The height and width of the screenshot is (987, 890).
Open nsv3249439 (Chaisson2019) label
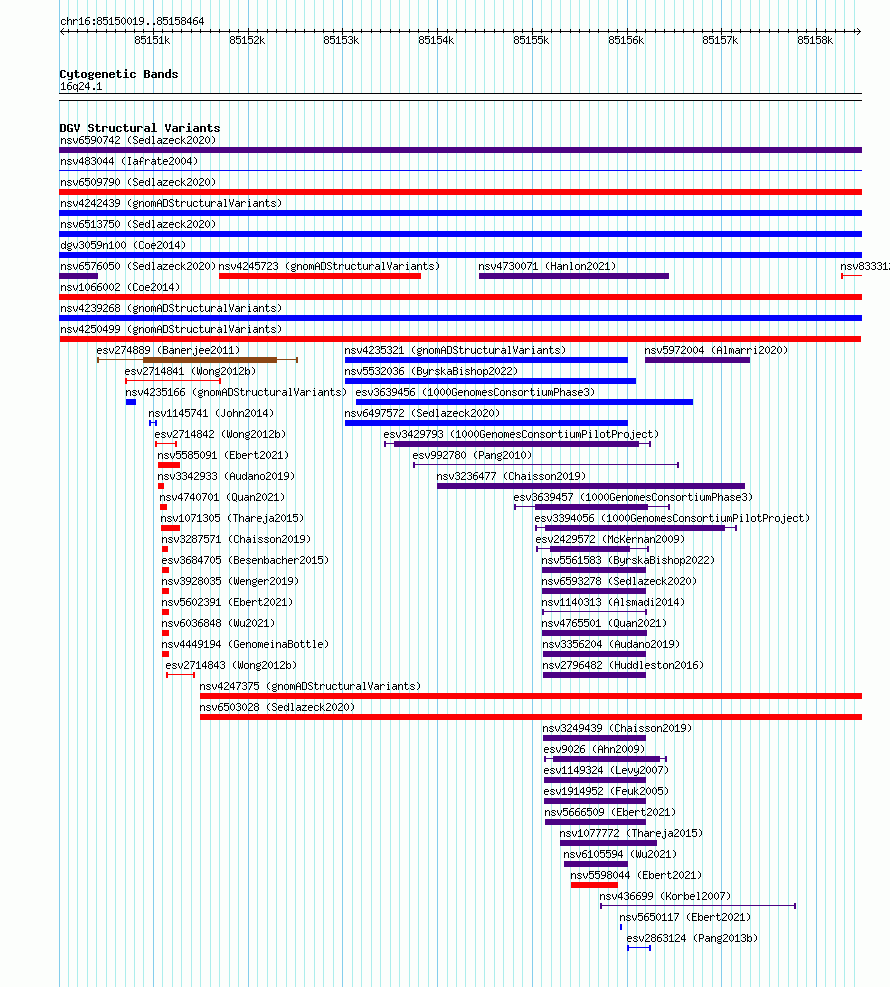point(617,728)
